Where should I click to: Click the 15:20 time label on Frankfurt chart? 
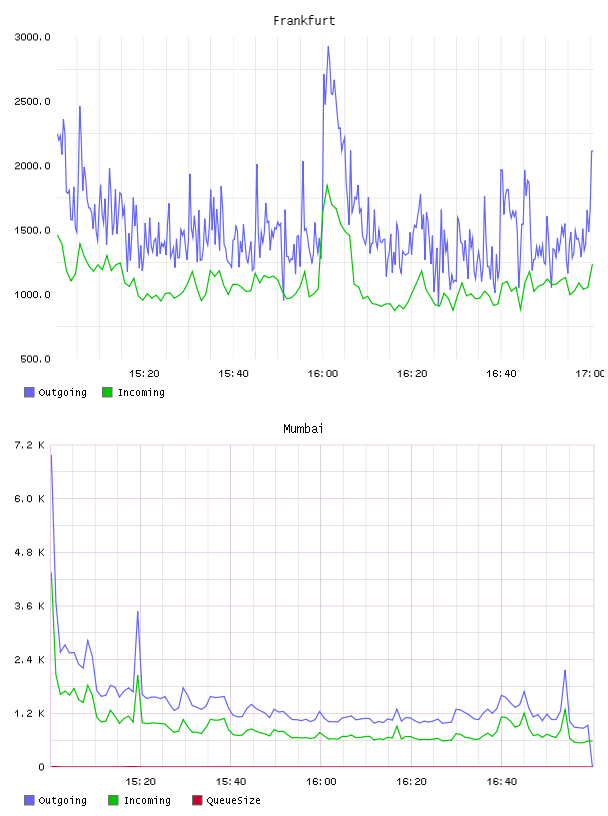(x=144, y=374)
